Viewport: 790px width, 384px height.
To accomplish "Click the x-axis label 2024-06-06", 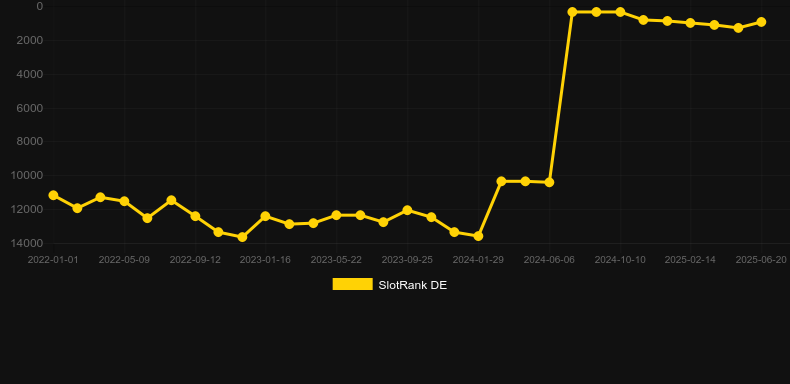I will point(549,260).
